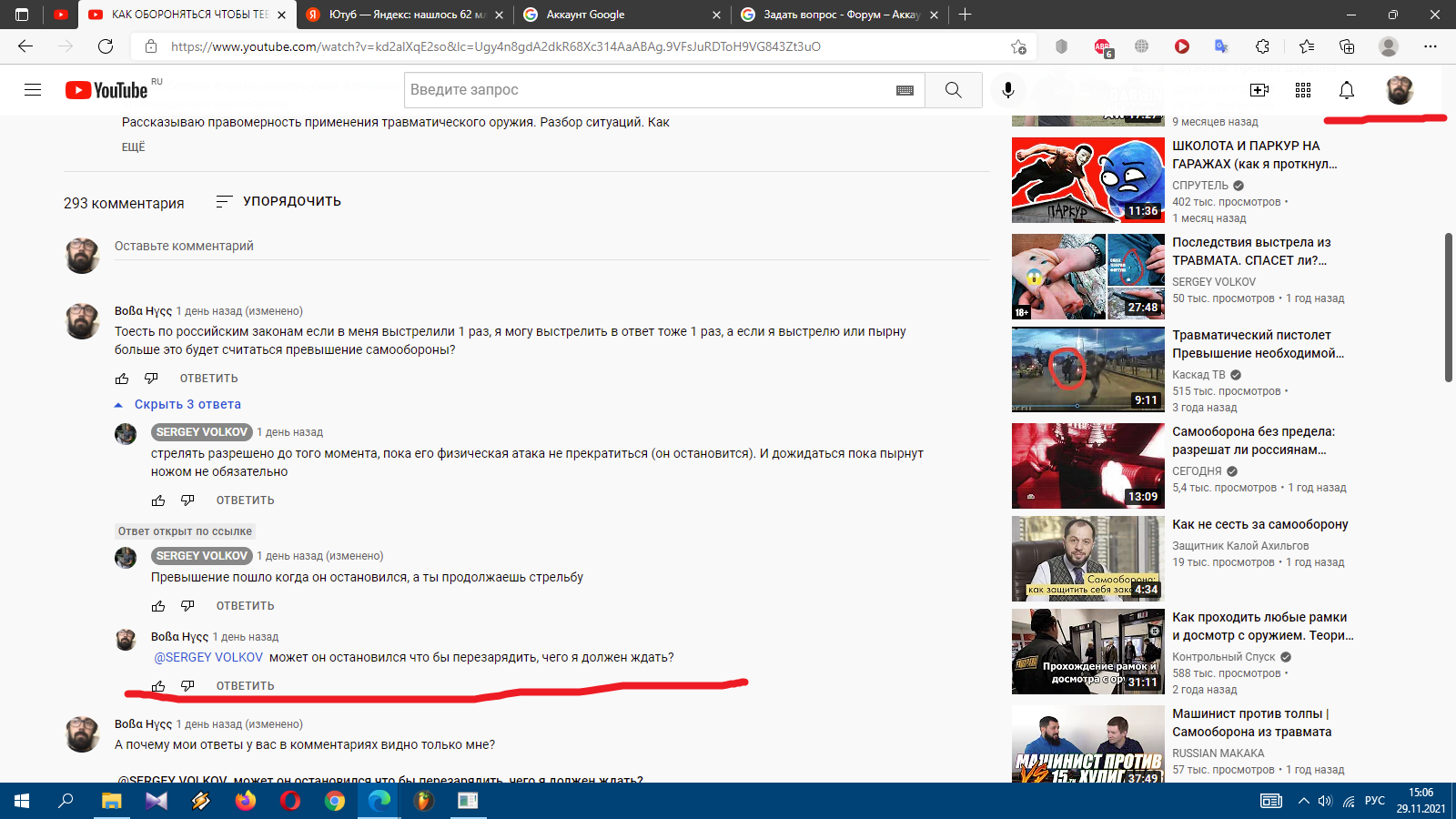Open the account avatar menu
This screenshot has width=1456, height=819.
[x=1399, y=90]
